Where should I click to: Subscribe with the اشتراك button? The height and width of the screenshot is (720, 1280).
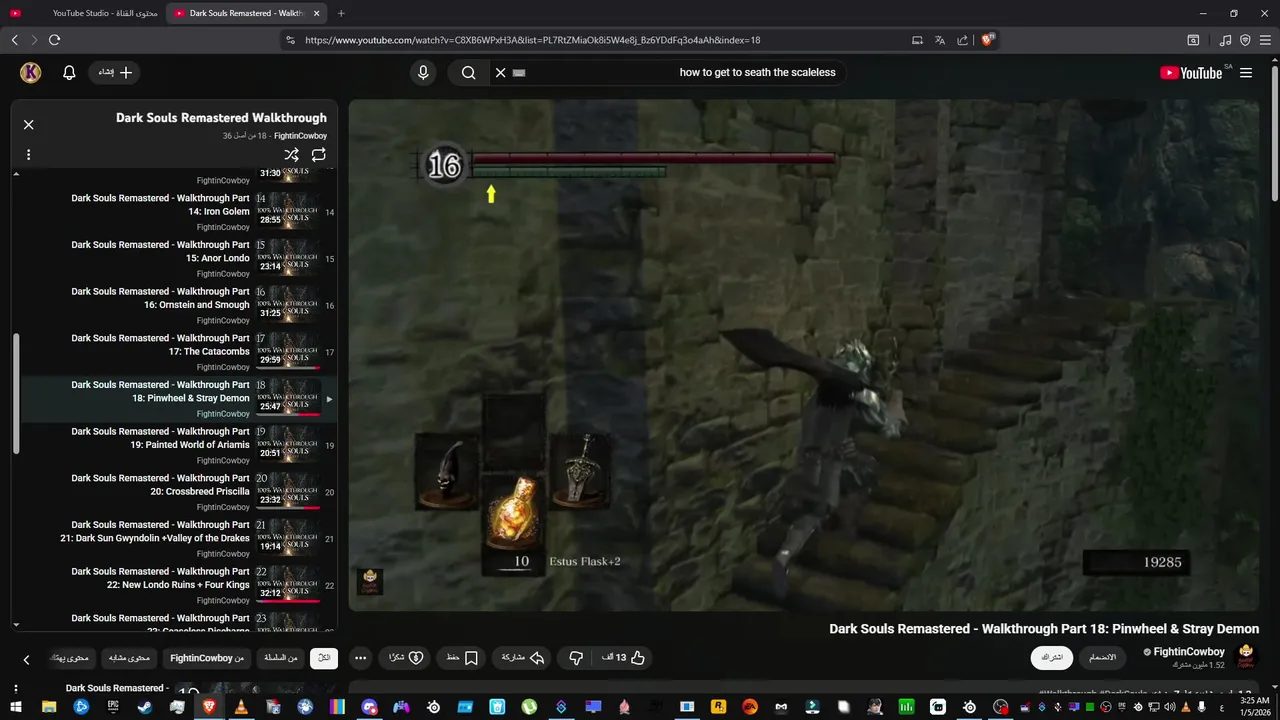click(x=1052, y=658)
